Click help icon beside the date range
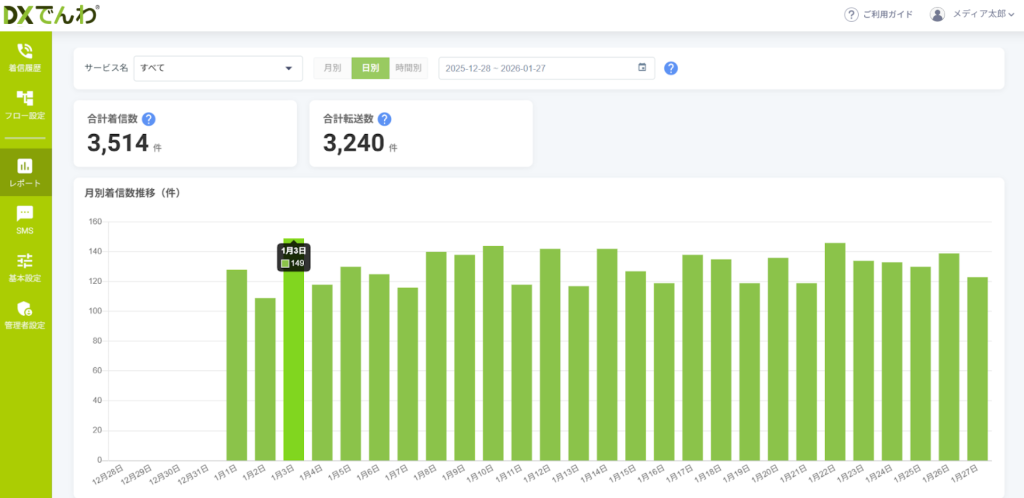This screenshot has height=498, width=1024. 671,68
